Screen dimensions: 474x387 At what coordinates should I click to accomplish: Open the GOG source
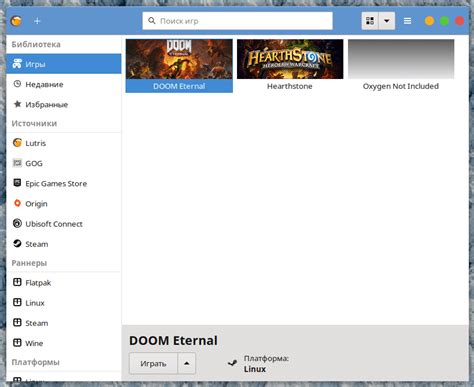64,163
